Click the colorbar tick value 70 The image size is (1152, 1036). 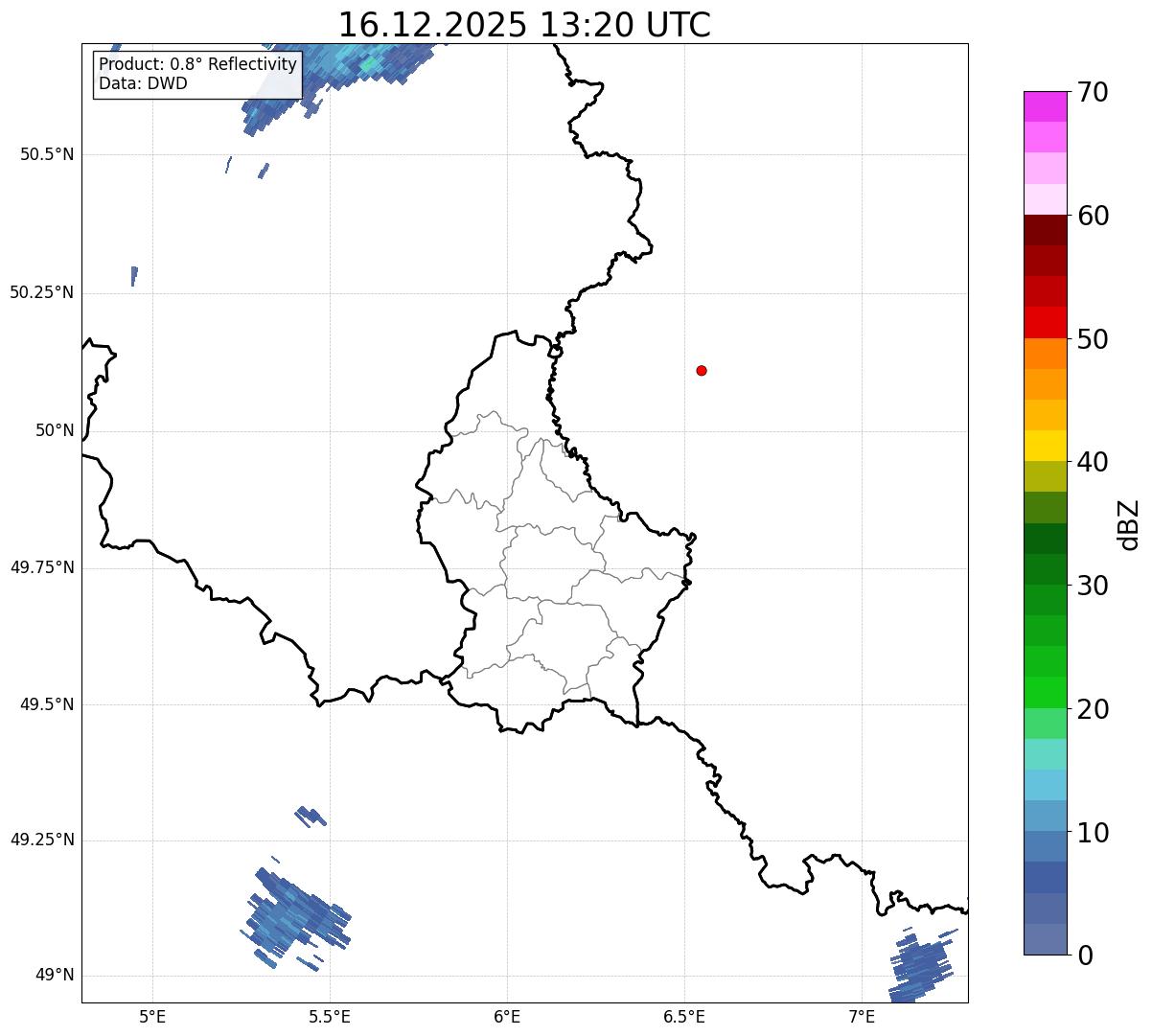[x=1093, y=92]
